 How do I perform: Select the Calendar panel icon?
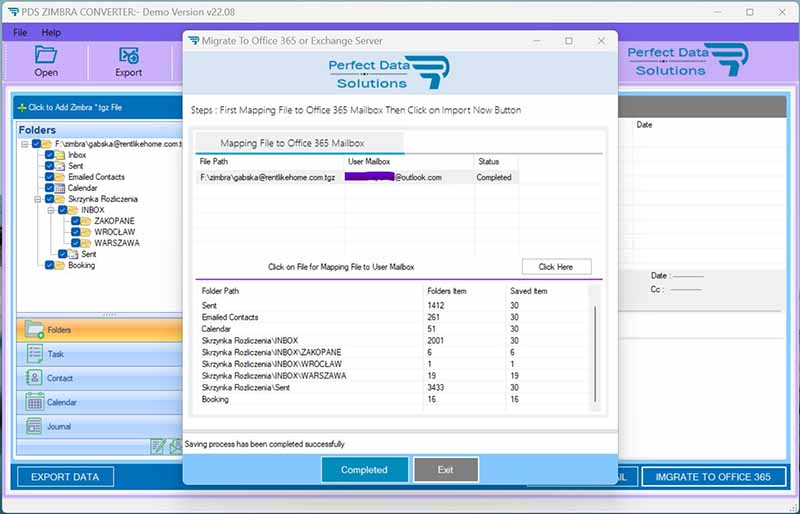(x=35, y=402)
